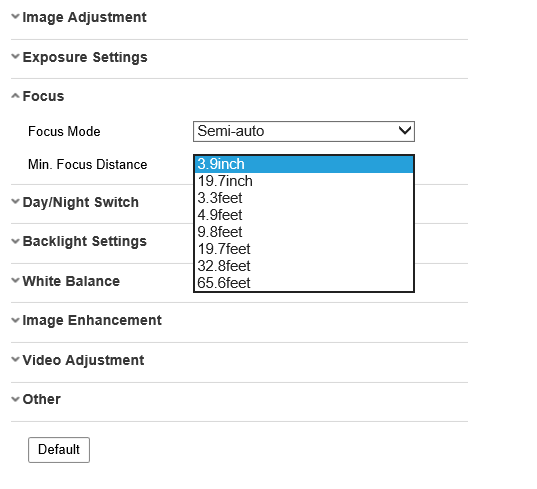Expand the Exposure Settings section
The width and height of the screenshot is (537, 489).
tap(79, 57)
